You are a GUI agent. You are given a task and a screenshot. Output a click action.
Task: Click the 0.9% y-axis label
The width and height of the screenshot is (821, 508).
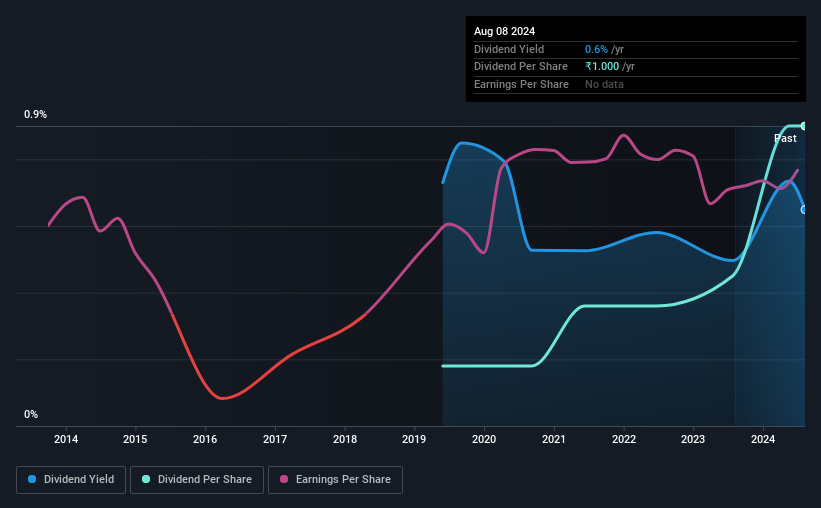click(36, 114)
